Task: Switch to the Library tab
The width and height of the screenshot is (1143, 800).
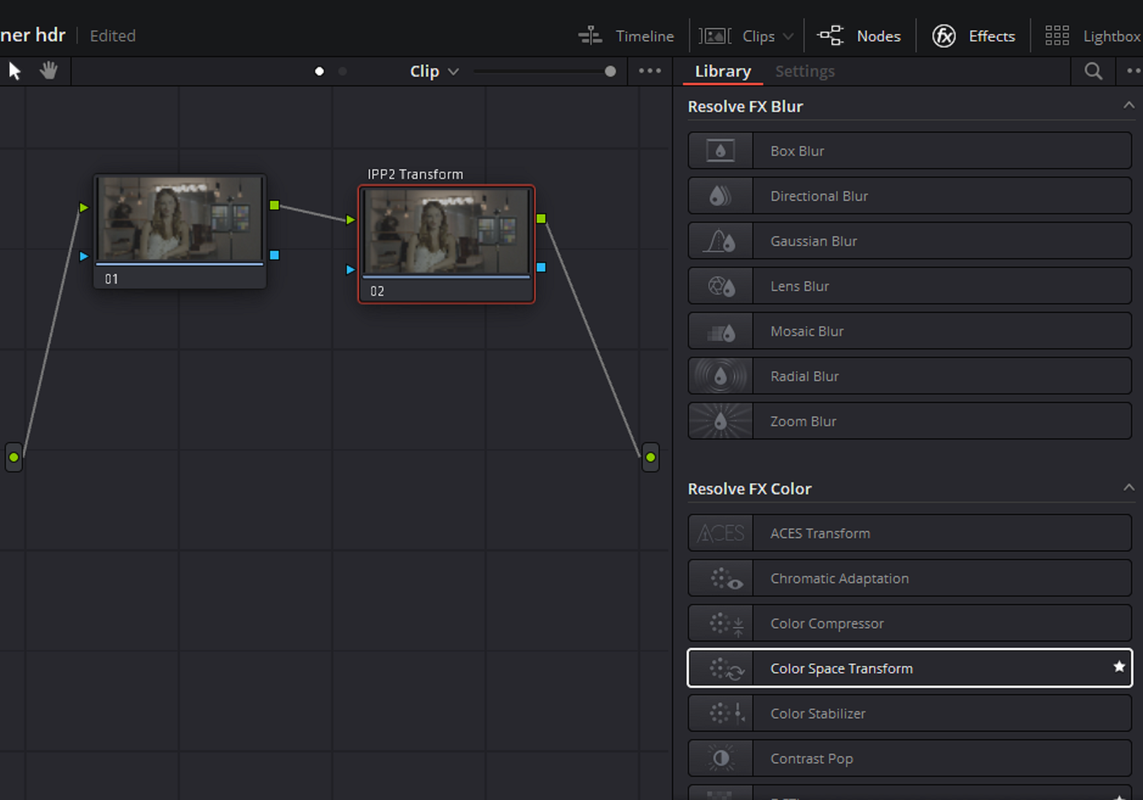Action: coord(722,71)
